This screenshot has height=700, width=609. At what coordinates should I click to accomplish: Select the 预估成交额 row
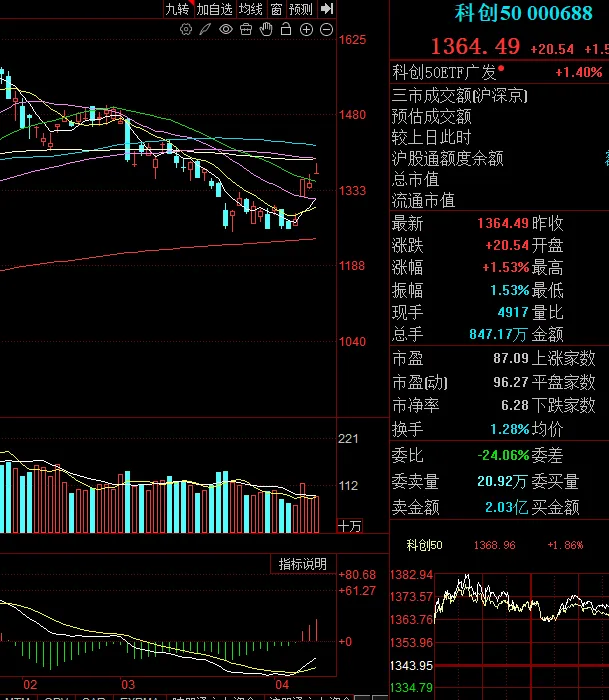(x=431, y=117)
